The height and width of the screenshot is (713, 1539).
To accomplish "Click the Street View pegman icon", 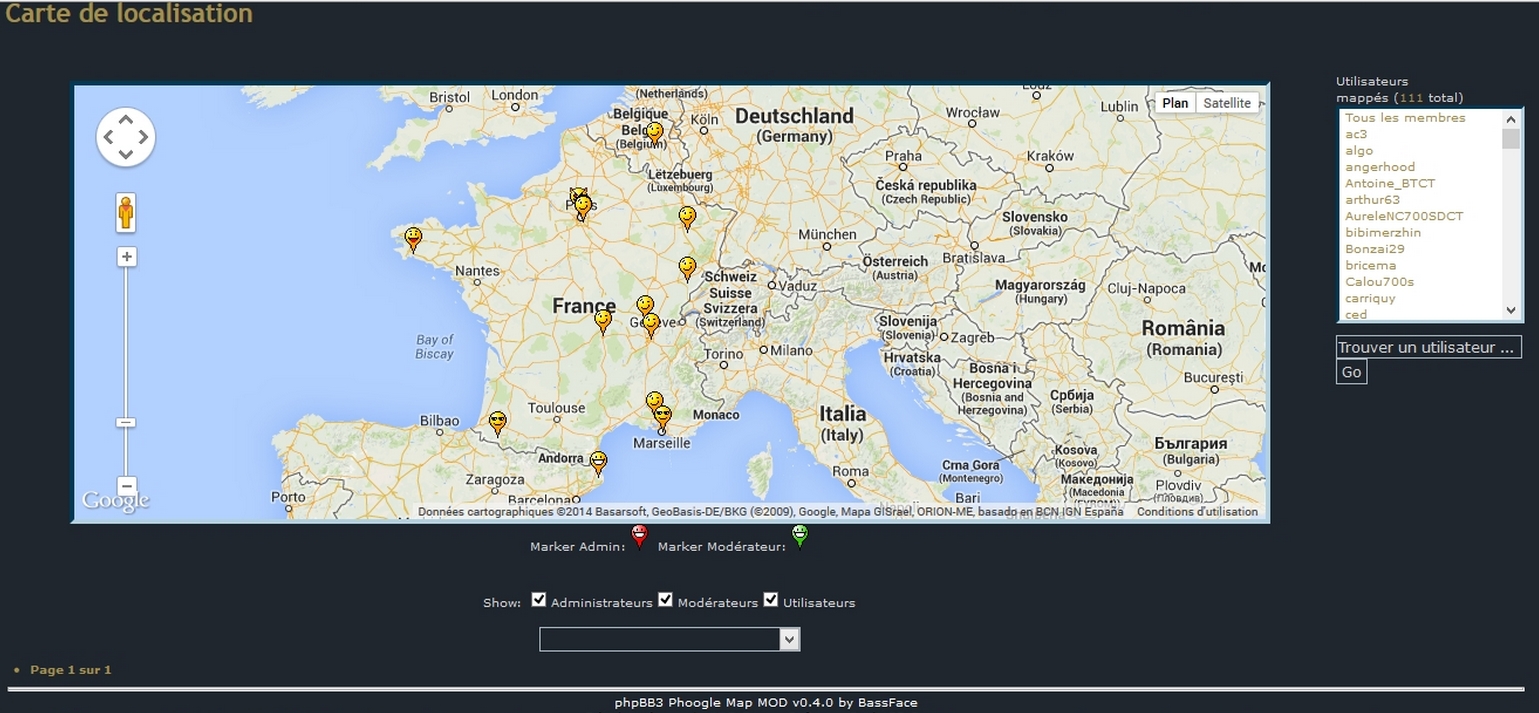I will pyautogui.click(x=125, y=212).
